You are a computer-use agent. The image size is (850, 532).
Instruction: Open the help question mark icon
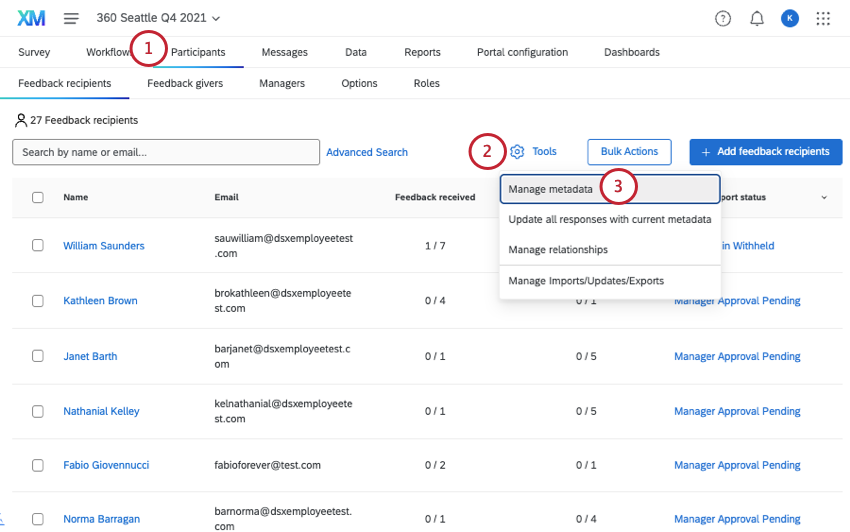[723, 18]
